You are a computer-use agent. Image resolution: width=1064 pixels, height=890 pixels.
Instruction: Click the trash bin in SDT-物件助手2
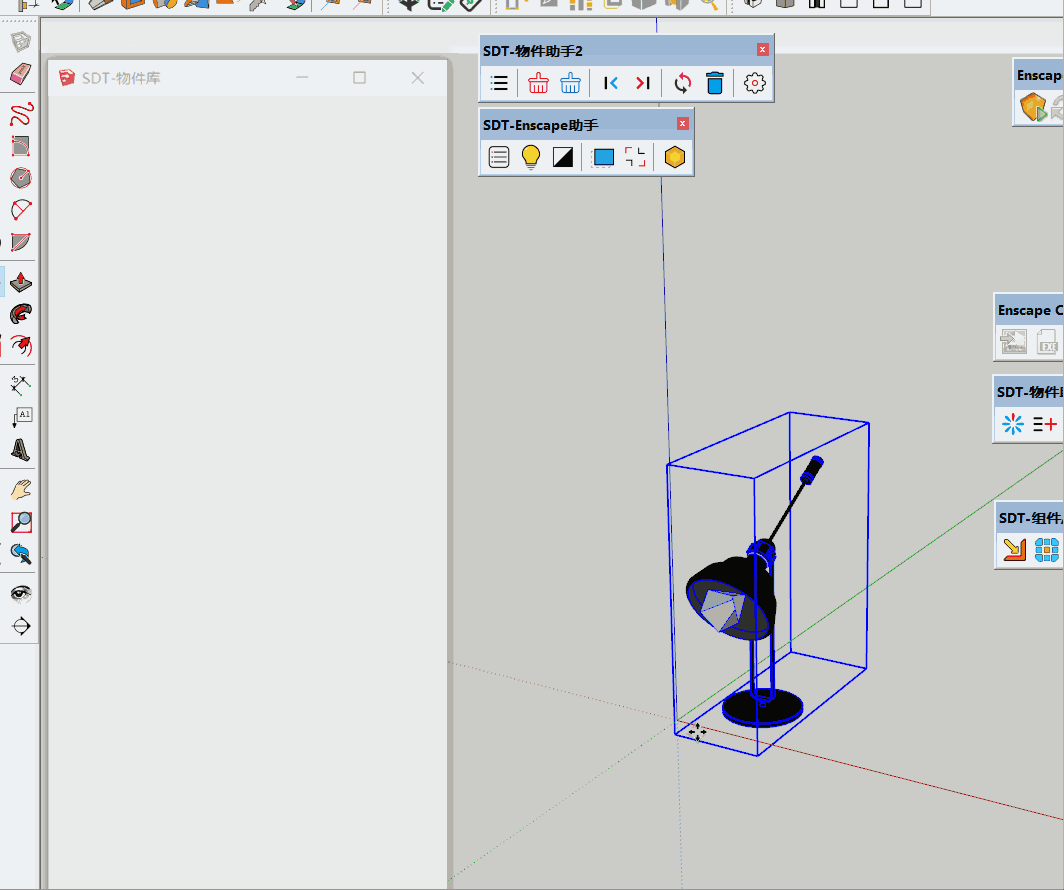pos(715,83)
